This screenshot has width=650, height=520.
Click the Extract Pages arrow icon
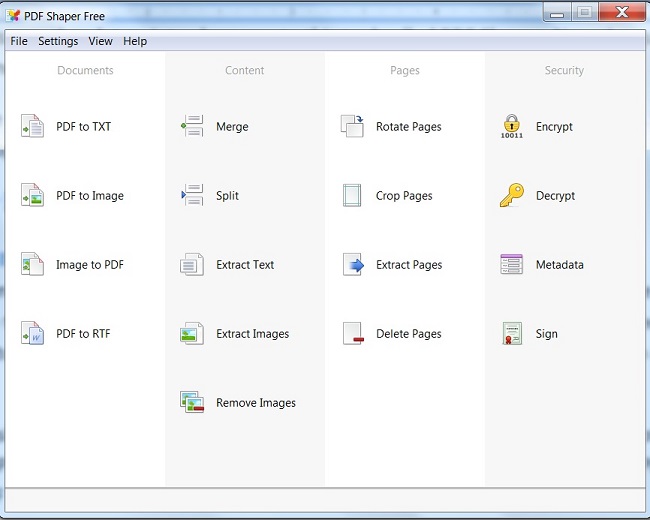[353, 264]
